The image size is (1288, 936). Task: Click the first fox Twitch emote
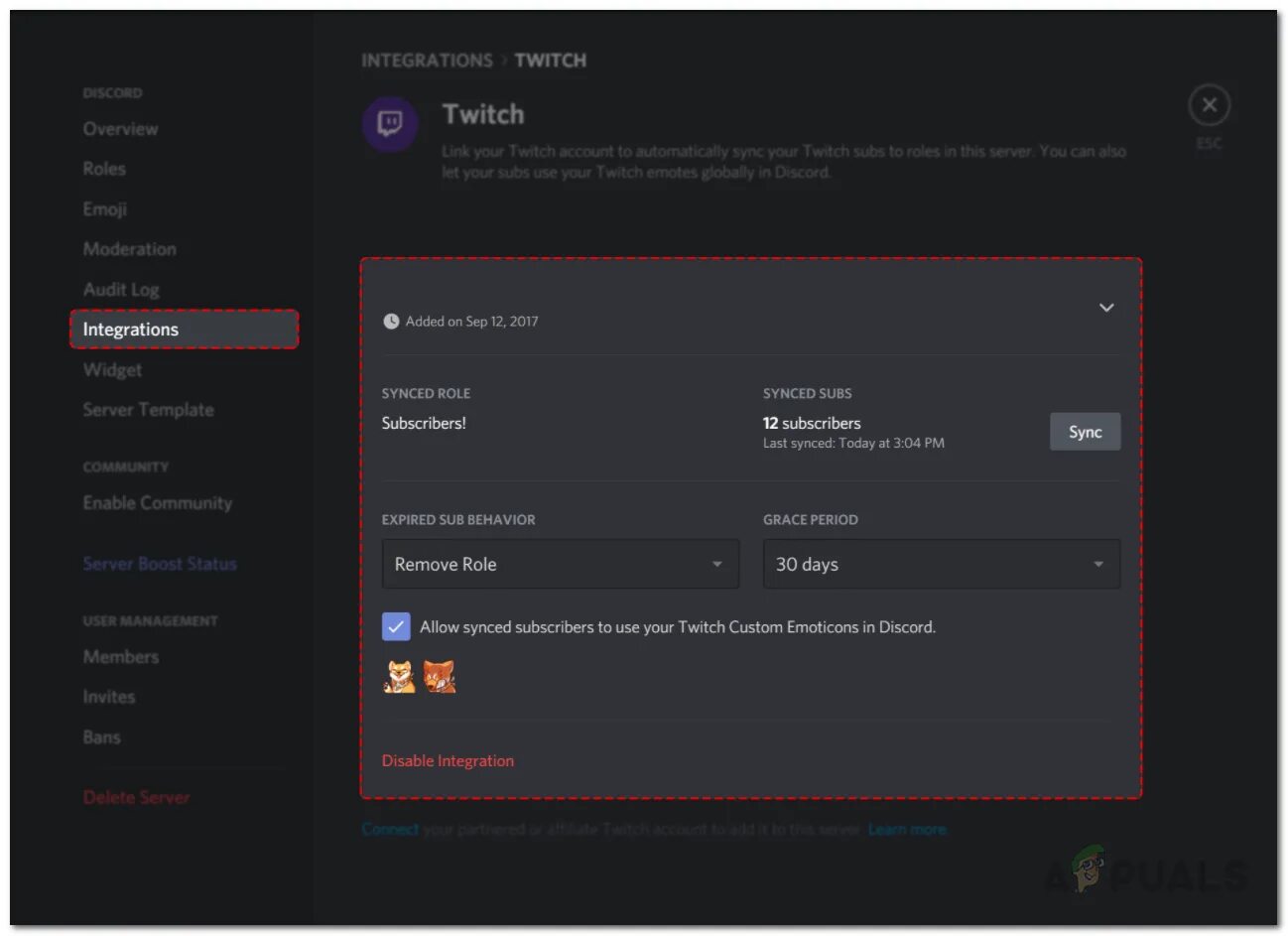coord(399,677)
